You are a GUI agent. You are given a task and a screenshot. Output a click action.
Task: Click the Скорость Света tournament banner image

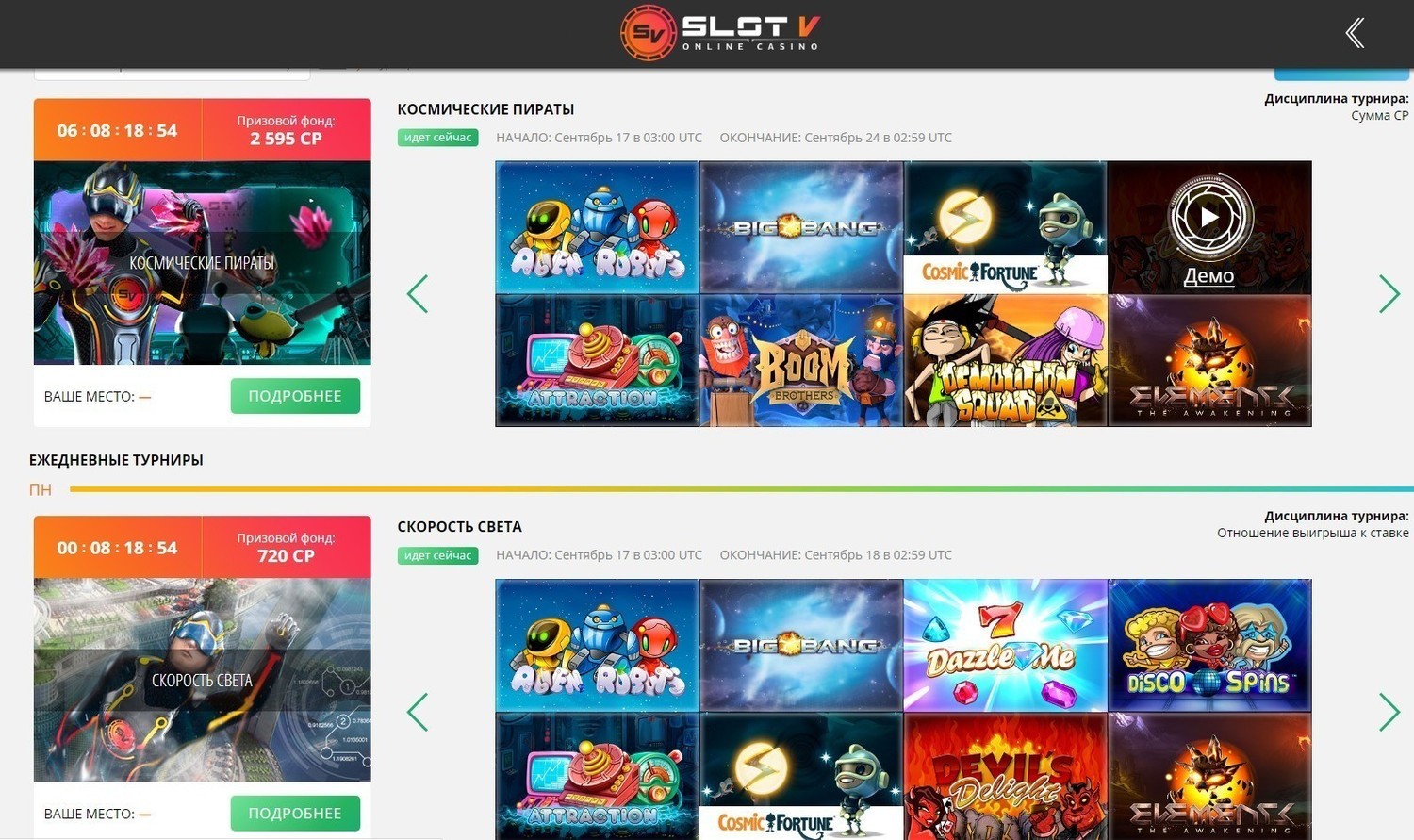(x=202, y=680)
